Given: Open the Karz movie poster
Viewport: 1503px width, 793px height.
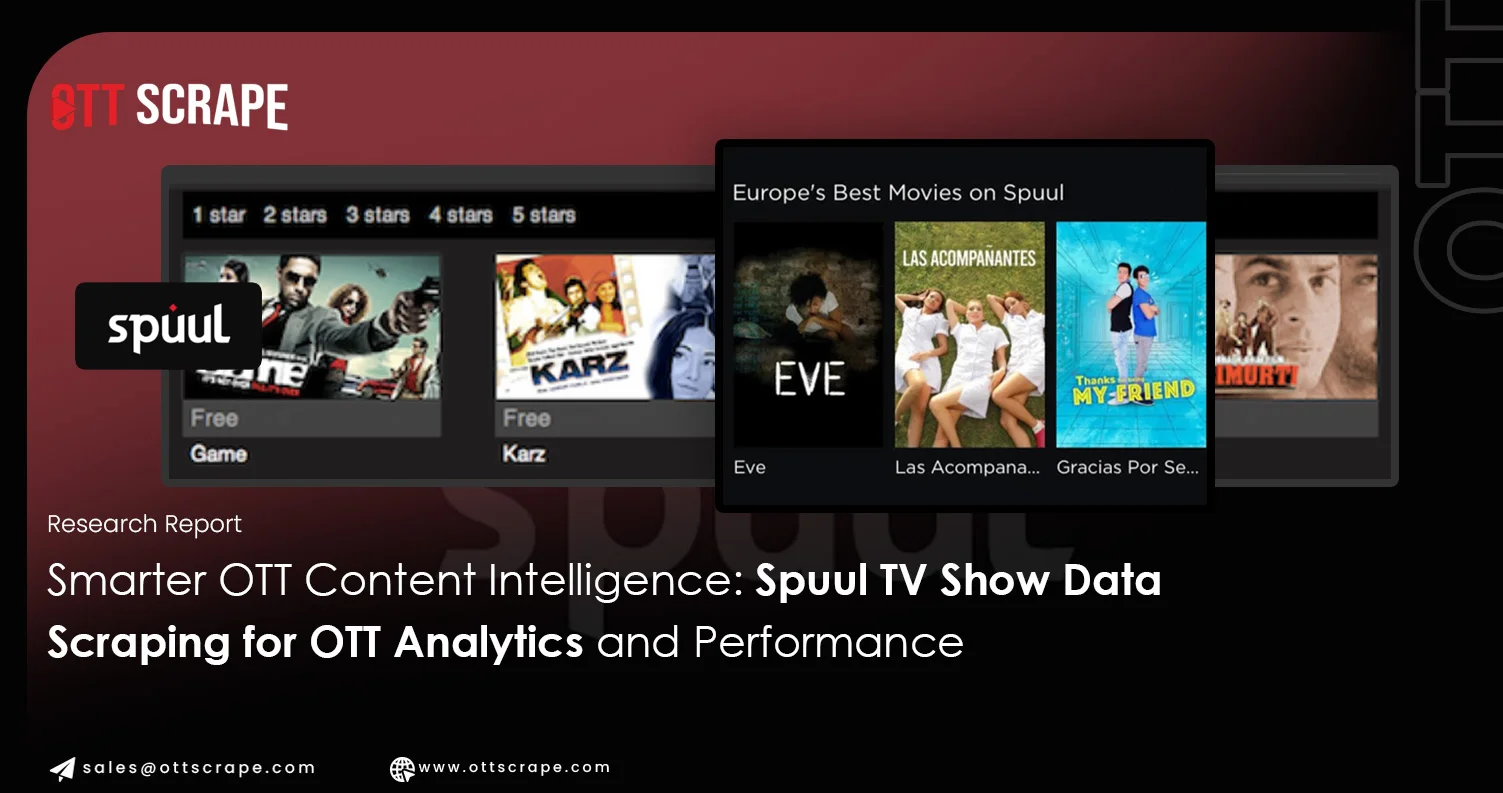Looking at the screenshot, I should [605, 327].
